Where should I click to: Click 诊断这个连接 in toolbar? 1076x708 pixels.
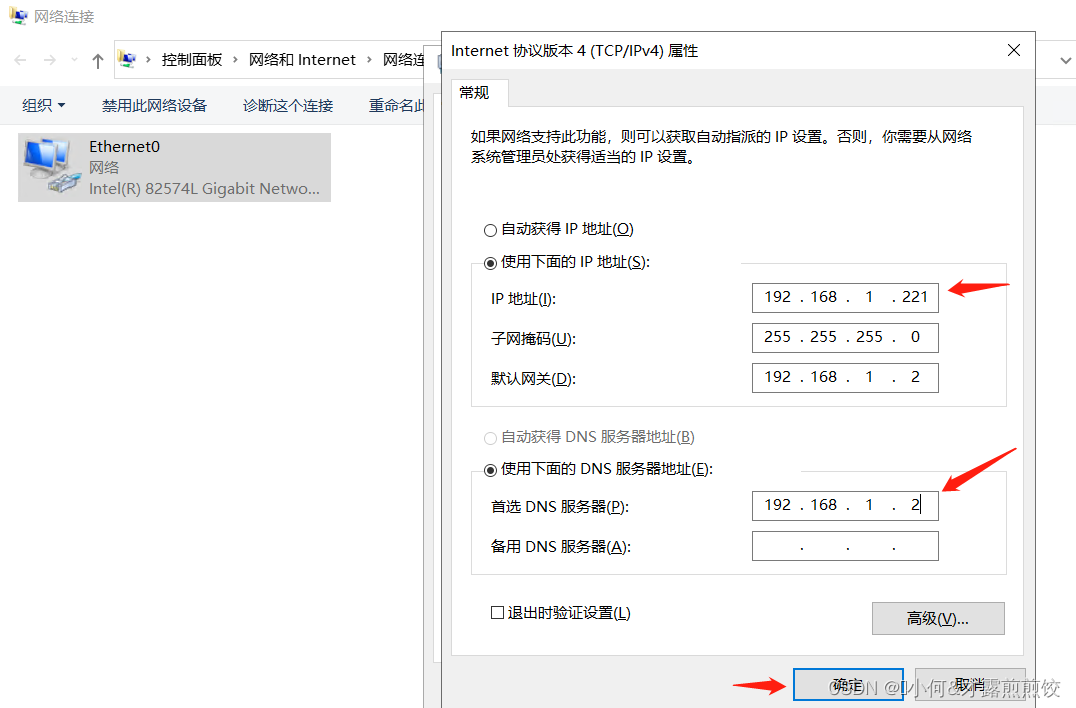tap(288, 105)
